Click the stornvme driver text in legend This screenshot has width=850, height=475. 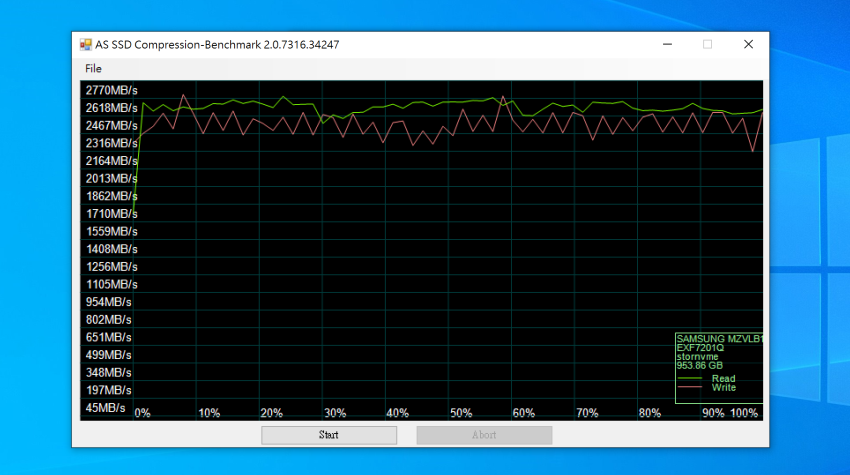[698, 357]
